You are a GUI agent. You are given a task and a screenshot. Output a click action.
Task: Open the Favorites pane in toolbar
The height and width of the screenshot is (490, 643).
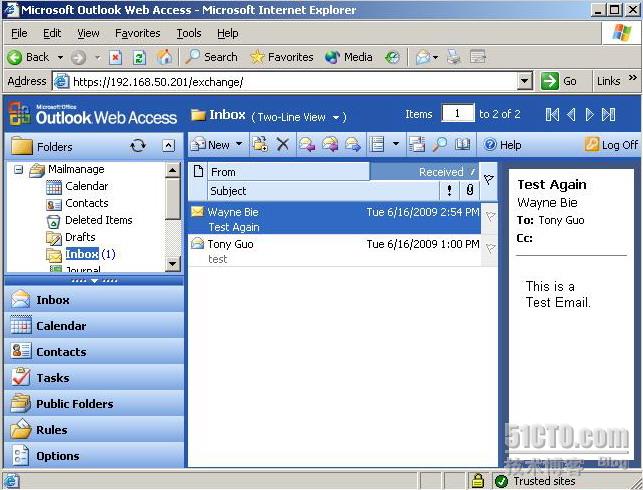pyautogui.click(x=281, y=57)
